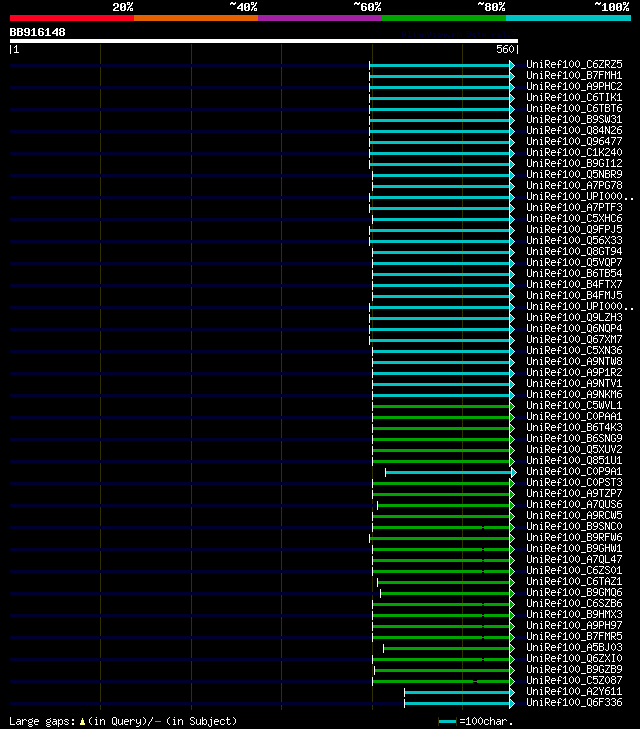Click the UniRef100_A9TZP7 label
Screen dimensions: 640x729
[574, 494]
